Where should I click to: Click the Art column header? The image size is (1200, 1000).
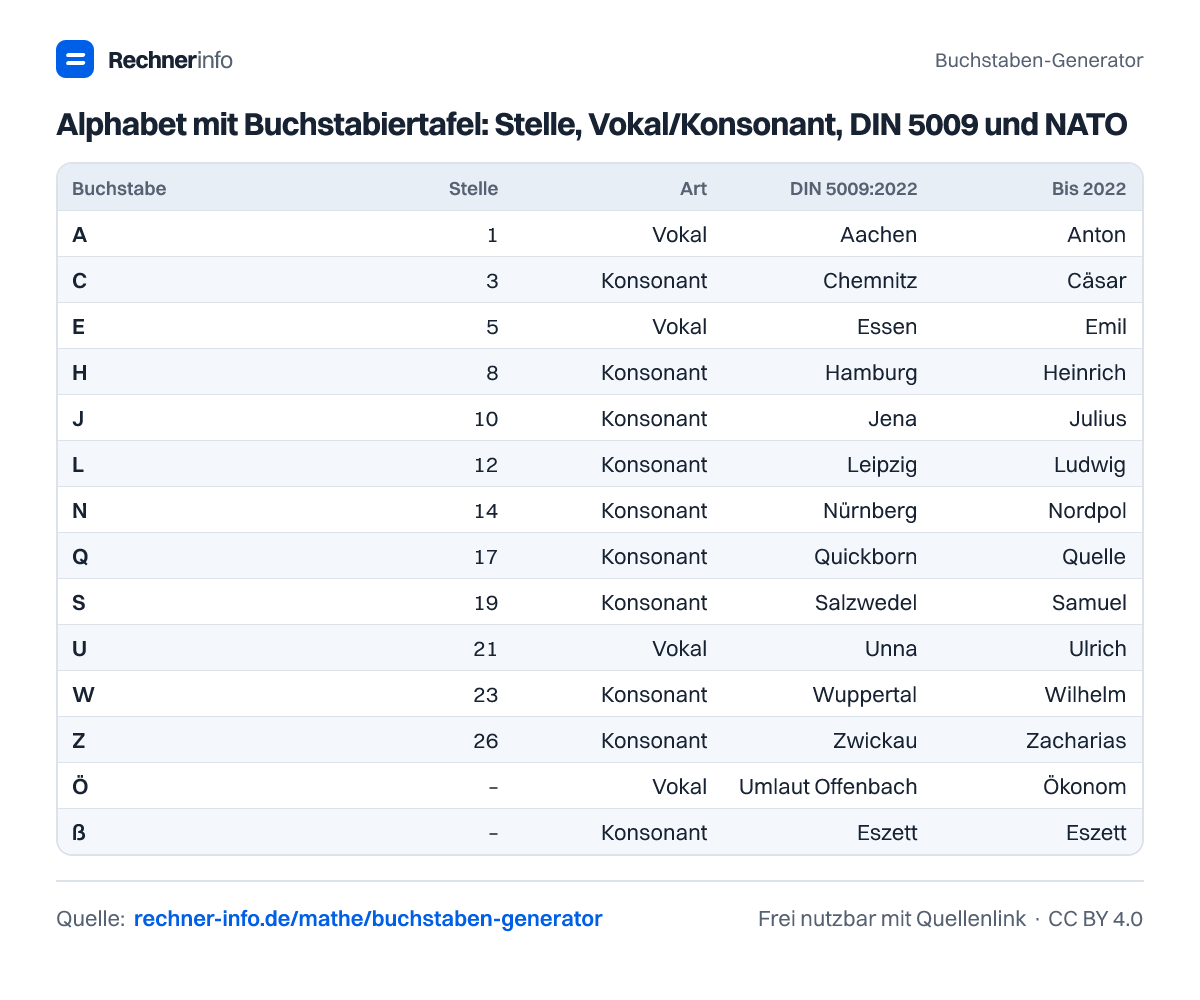tap(693, 188)
